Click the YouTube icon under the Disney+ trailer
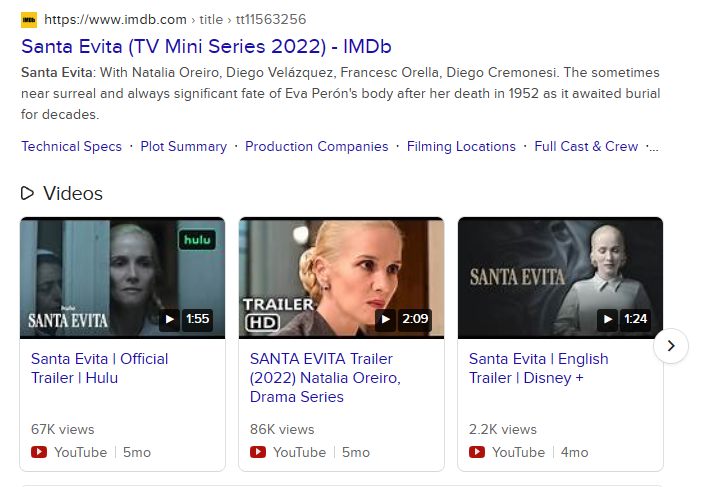The width and height of the screenshot is (706, 487). pos(477,452)
